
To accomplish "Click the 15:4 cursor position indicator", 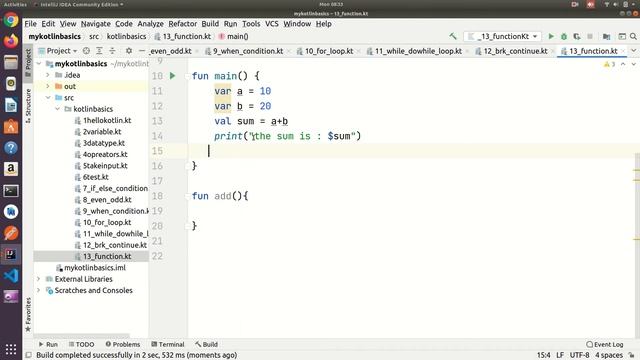I will tap(543, 355).
